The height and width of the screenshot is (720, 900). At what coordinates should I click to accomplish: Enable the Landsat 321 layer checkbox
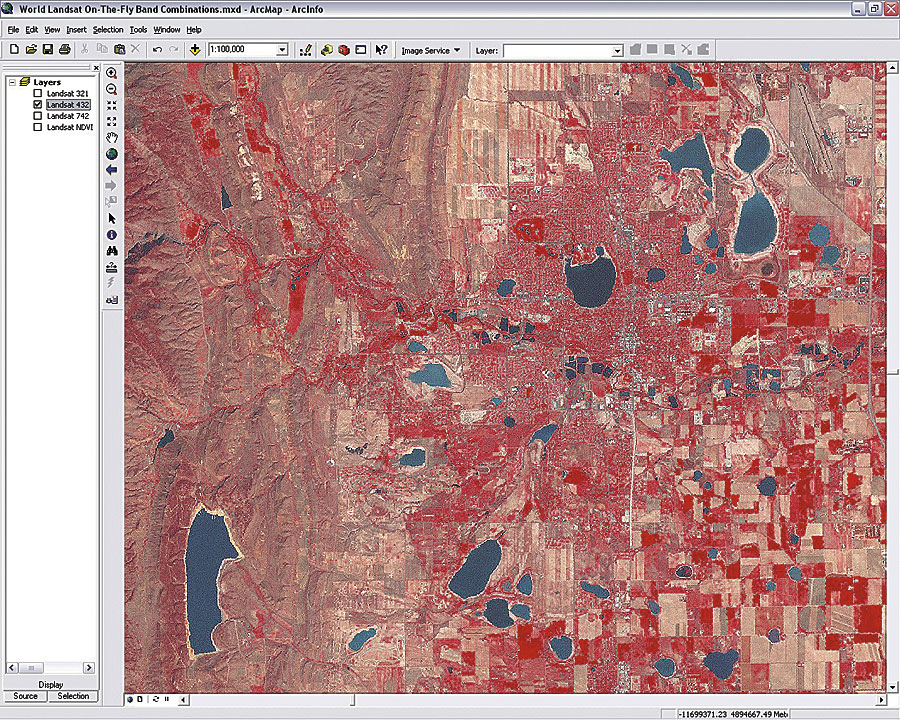tap(38, 93)
